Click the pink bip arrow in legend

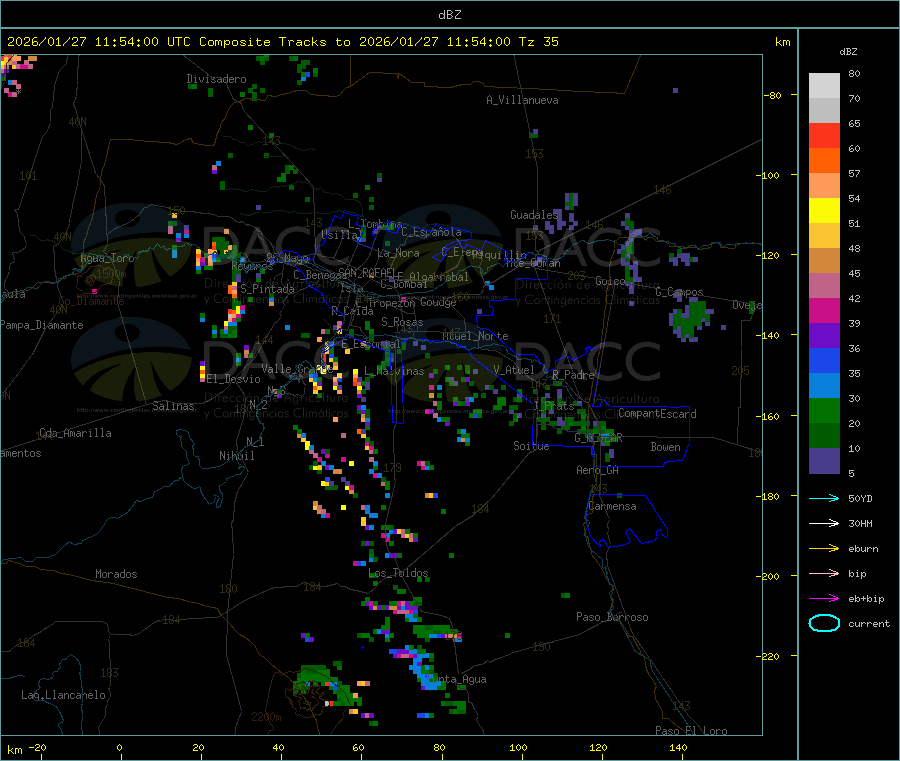pos(824,573)
